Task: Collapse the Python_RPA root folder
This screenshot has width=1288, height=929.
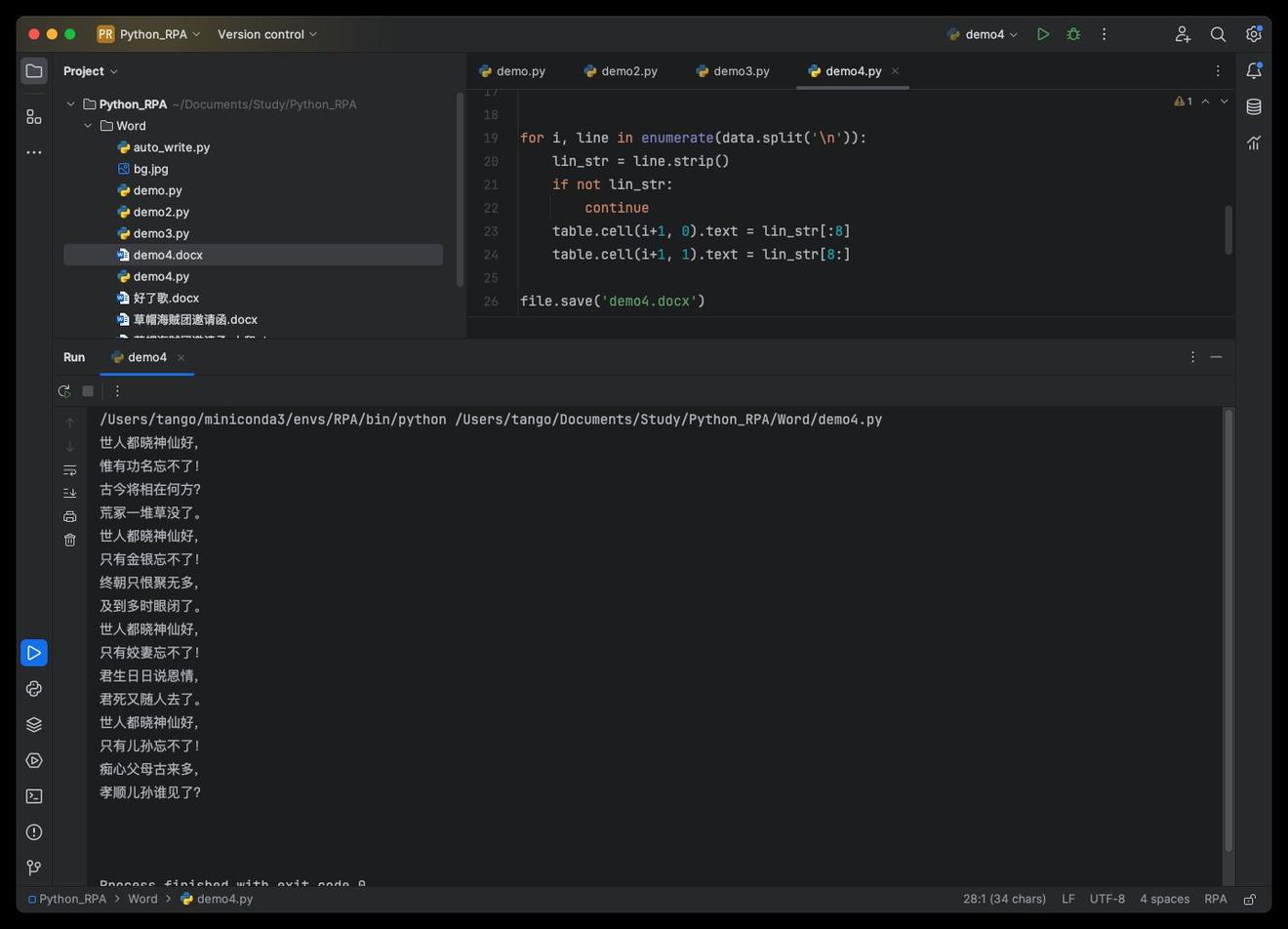Action: [x=70, y=104]
